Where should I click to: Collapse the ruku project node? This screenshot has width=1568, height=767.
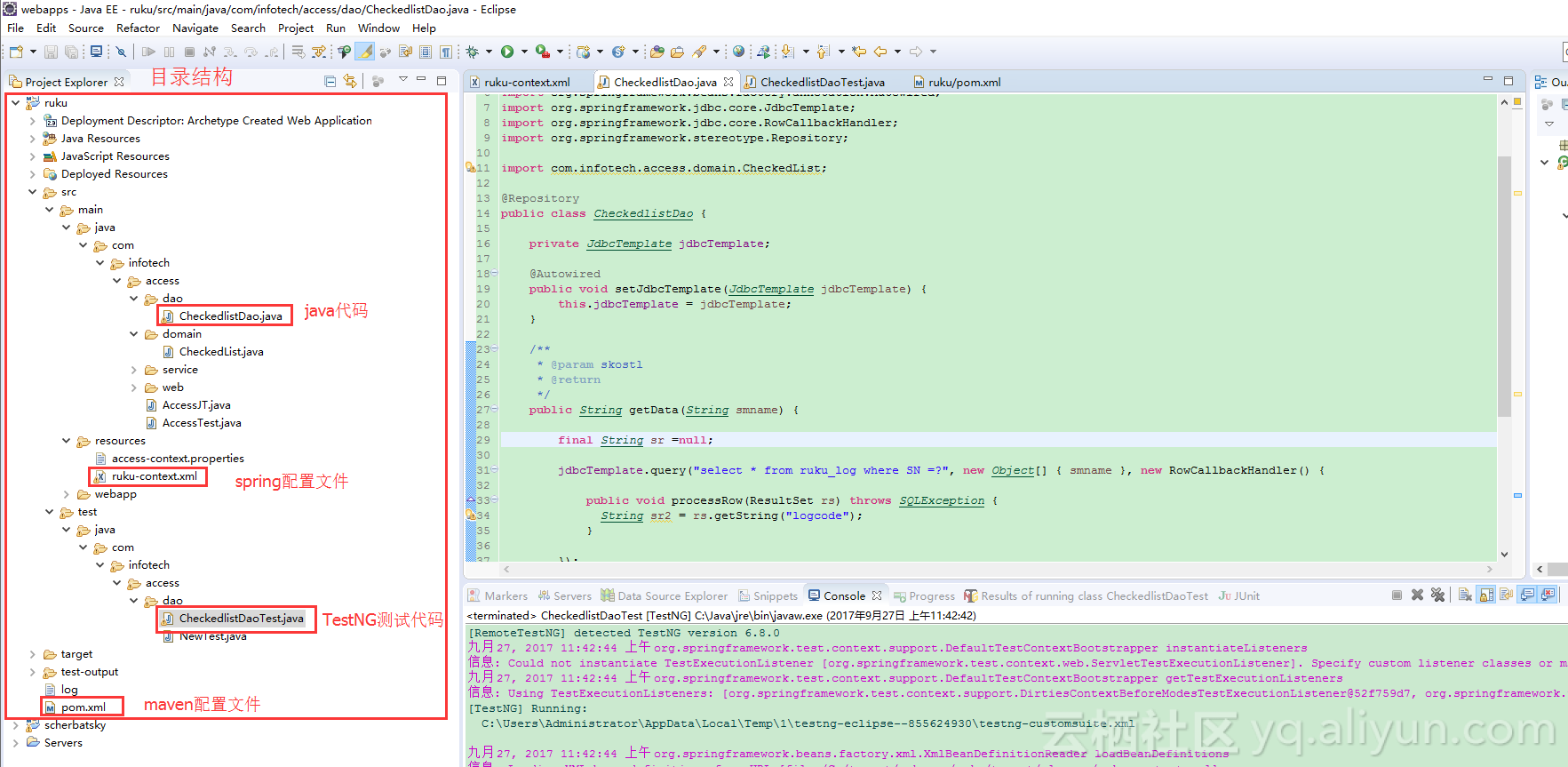15,103
